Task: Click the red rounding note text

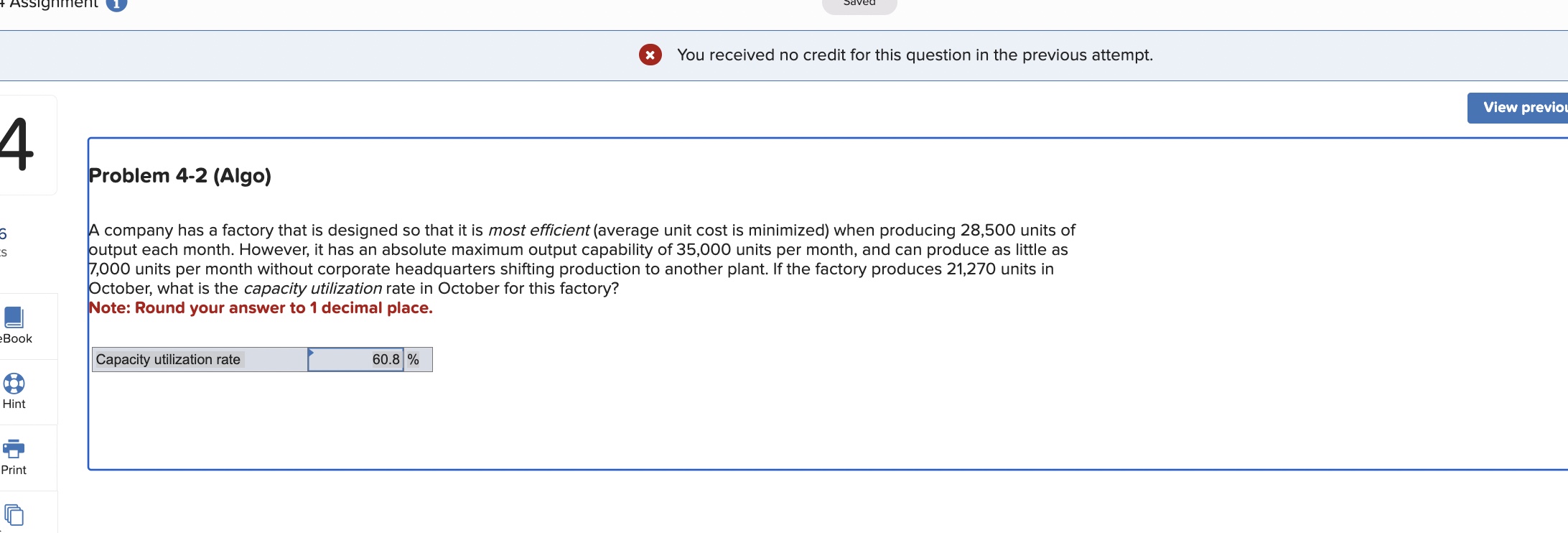Action: 260,307
